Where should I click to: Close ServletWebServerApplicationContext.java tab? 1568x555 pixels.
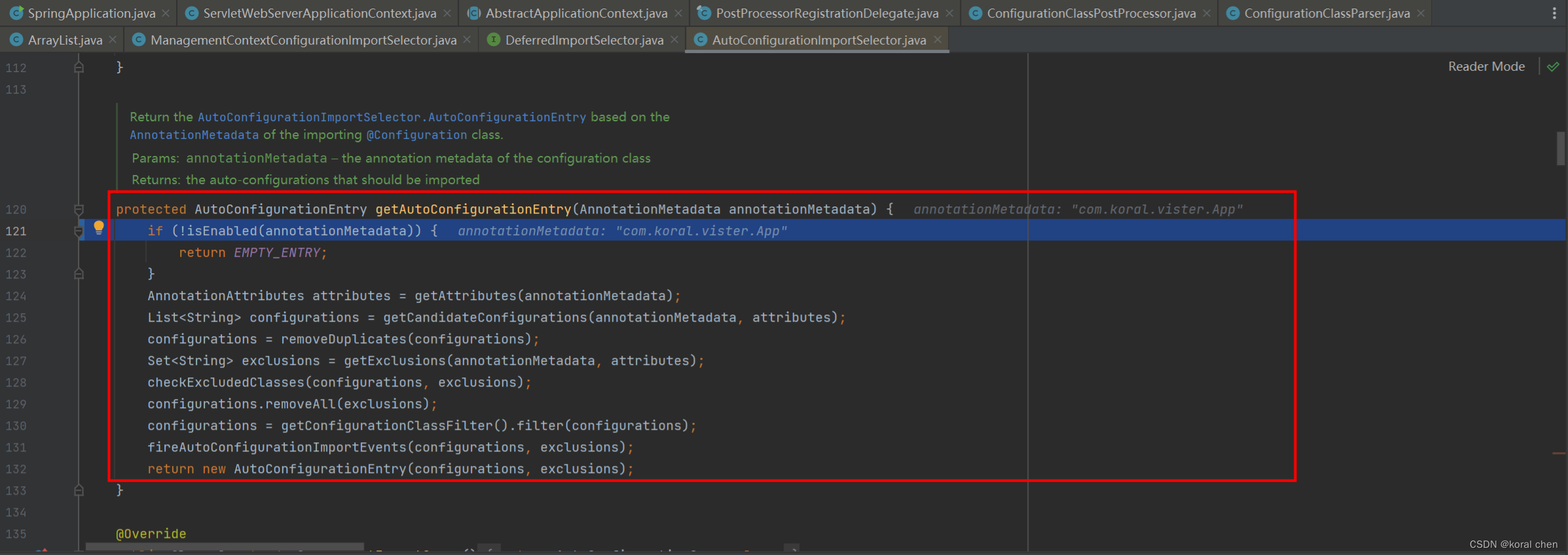click(x=447, y=13)
